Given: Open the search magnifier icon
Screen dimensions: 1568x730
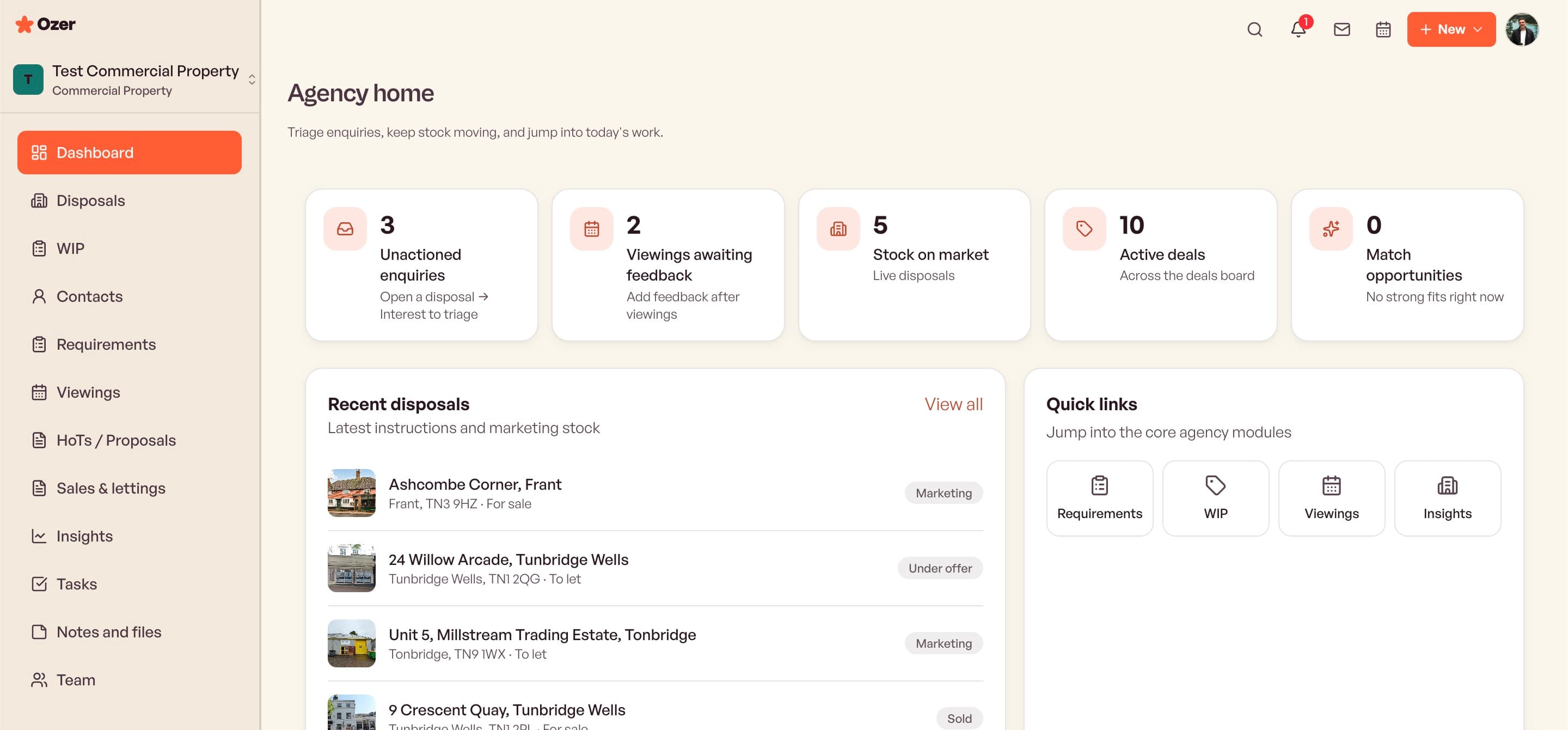Looking at the screenshot, I should [1254, 29].
